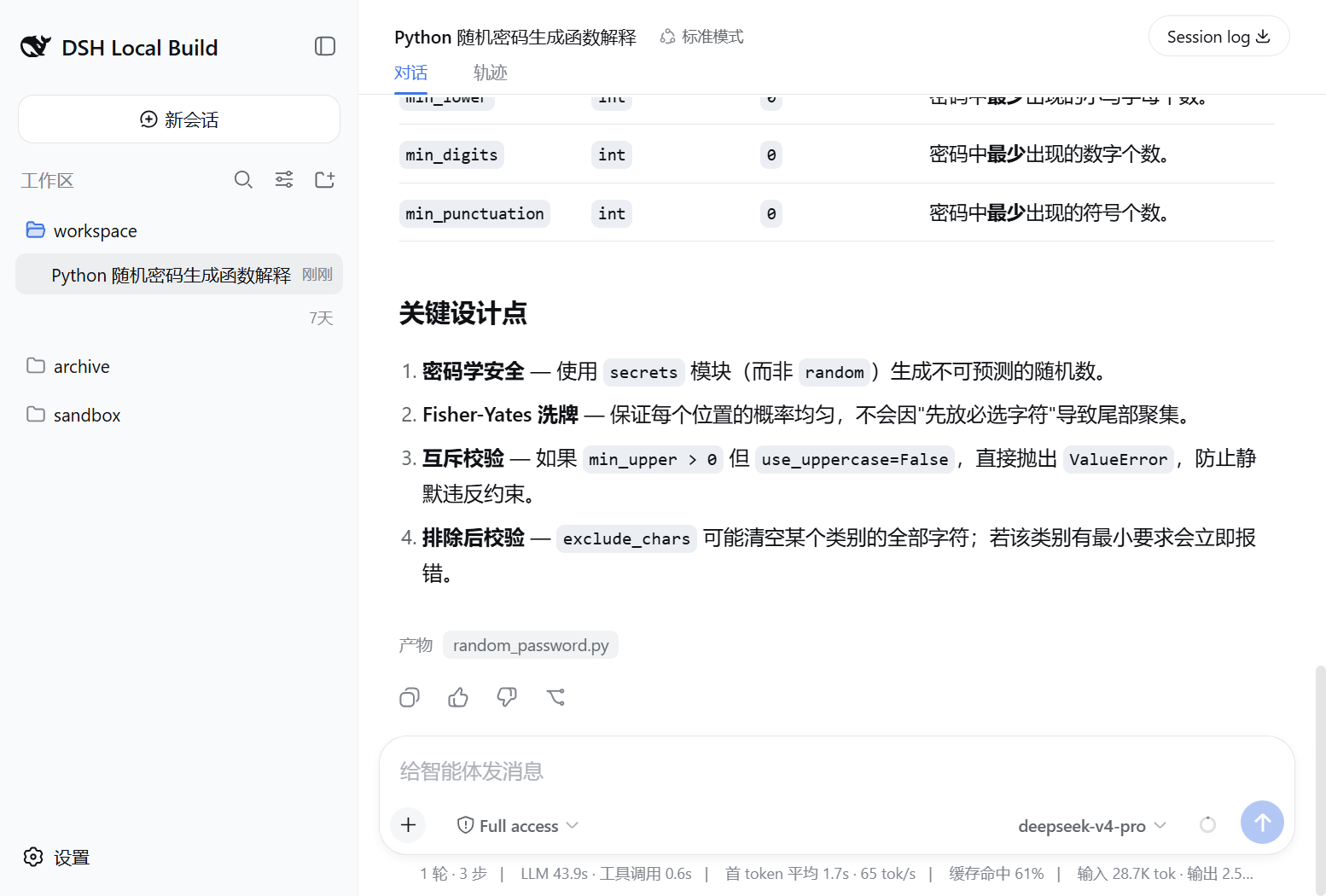Viewport: 1326px width, 896px height.
Task: Start a new chat with 新会话 button
Action: pos(179,119)
